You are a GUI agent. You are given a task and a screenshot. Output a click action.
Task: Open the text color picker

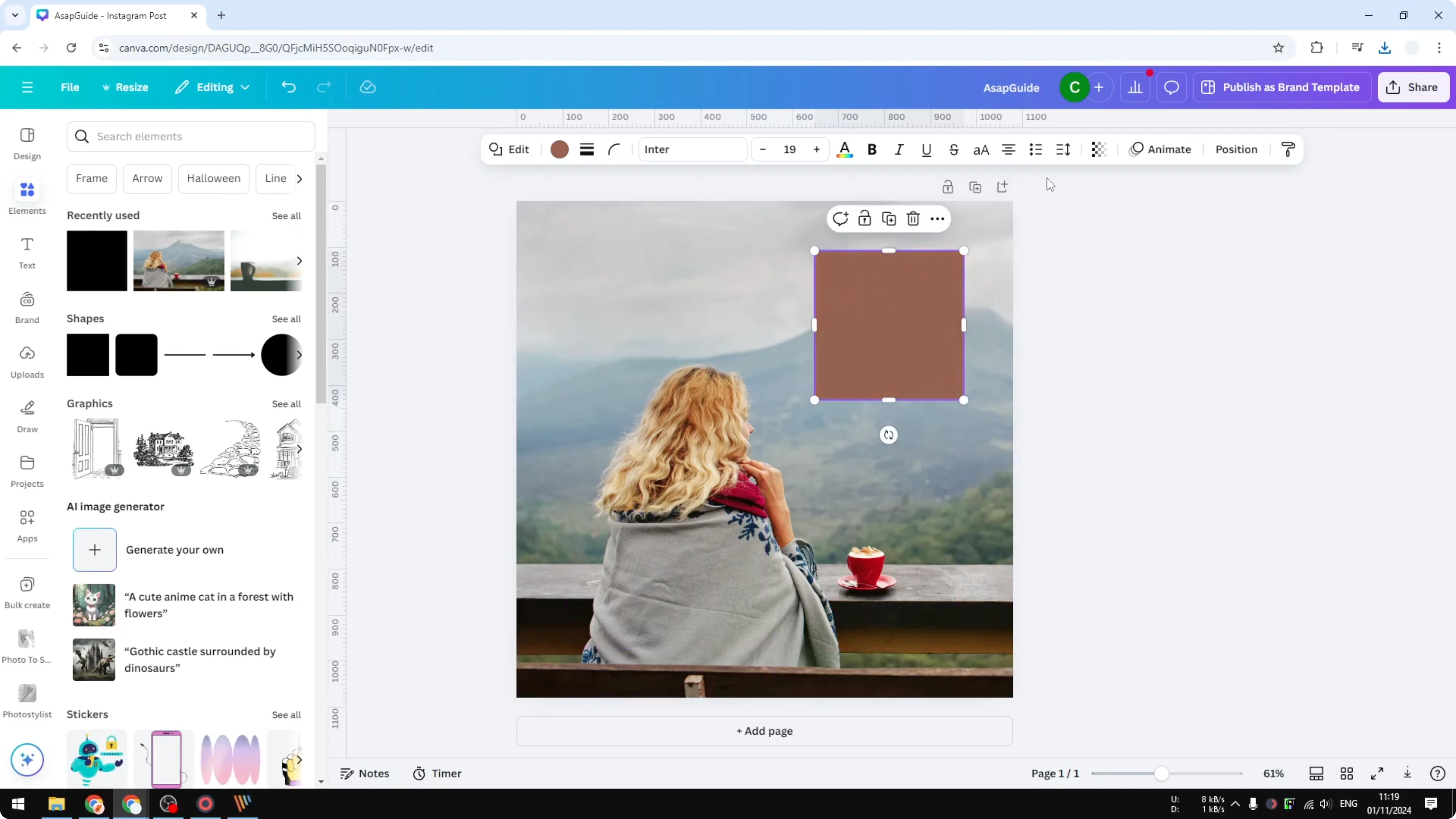pos(844,149)
